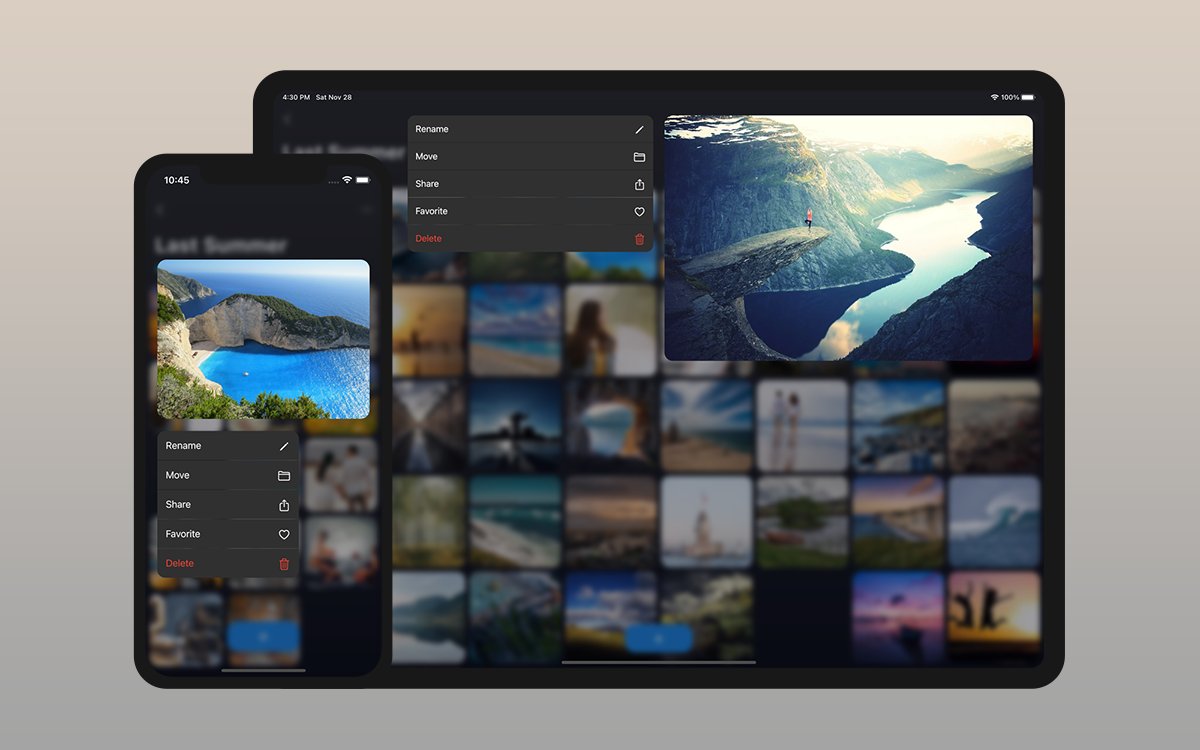Select the lighthouse tower thumbnail on iPad
The image size is (1200, 750).
[707, 522]
